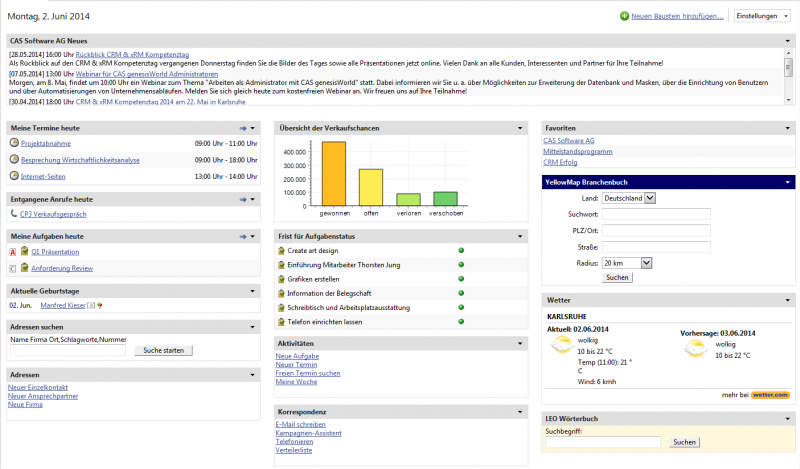Open Favoriten panel menu arrow
Viewport: 800px width, 469px height.
(x=788, y=128)
